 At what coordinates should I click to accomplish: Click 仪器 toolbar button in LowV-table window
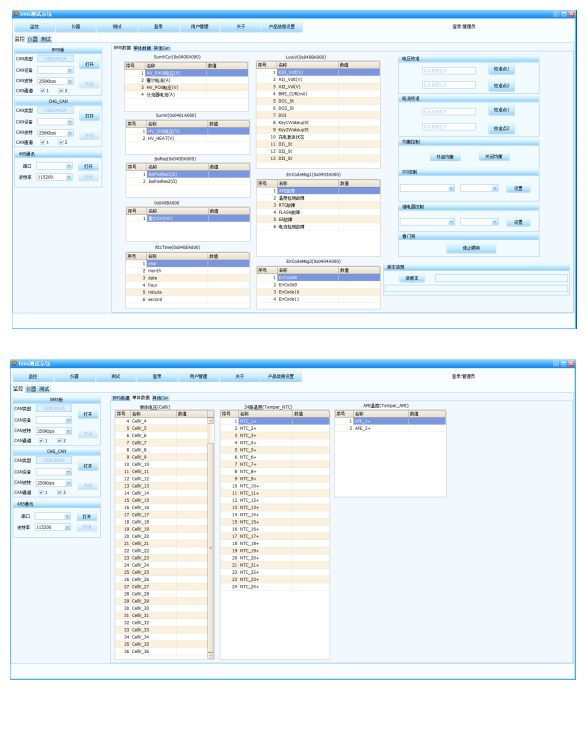click(x=76, y=27)
